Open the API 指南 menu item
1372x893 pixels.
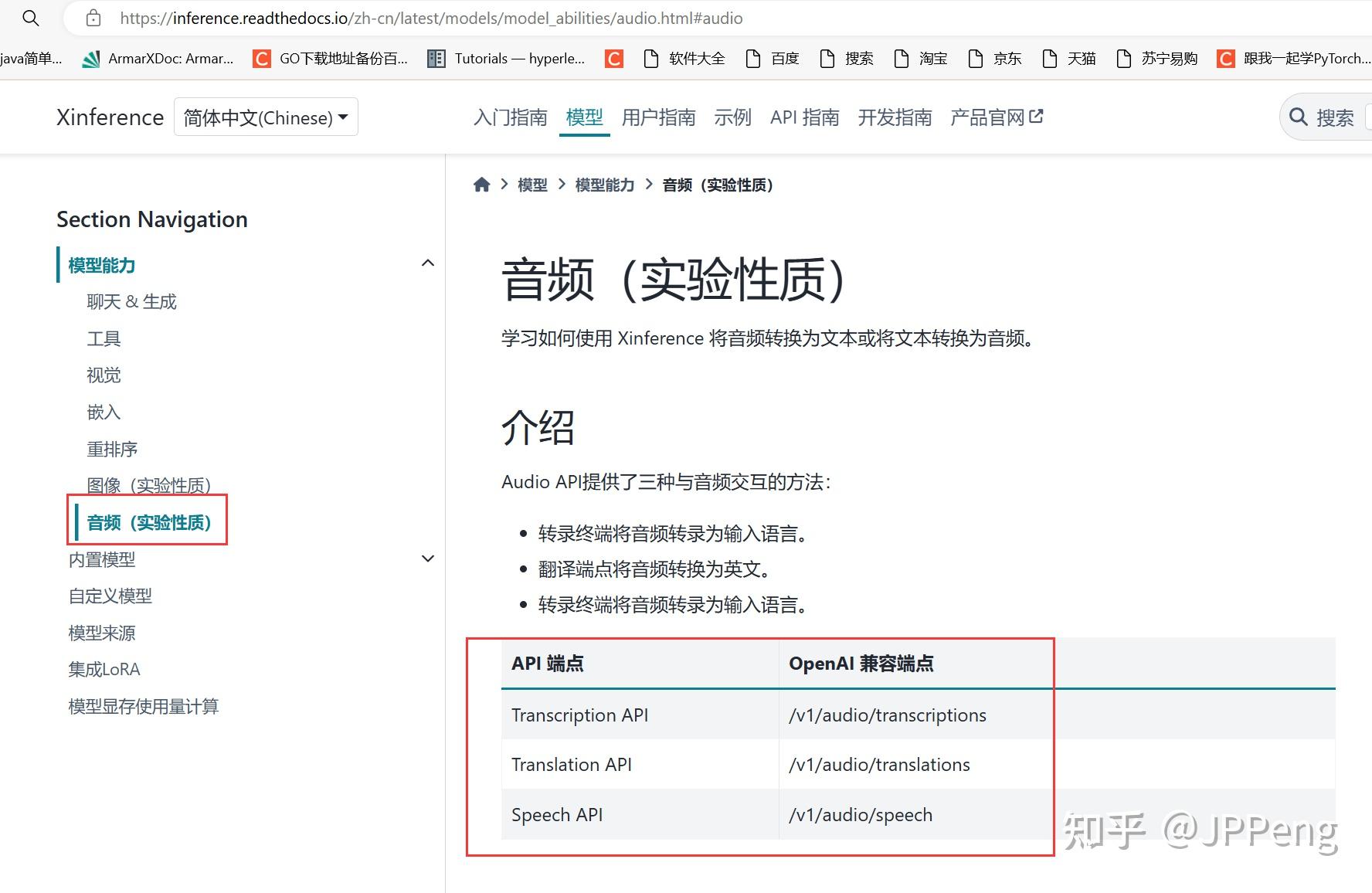[804, 117]
